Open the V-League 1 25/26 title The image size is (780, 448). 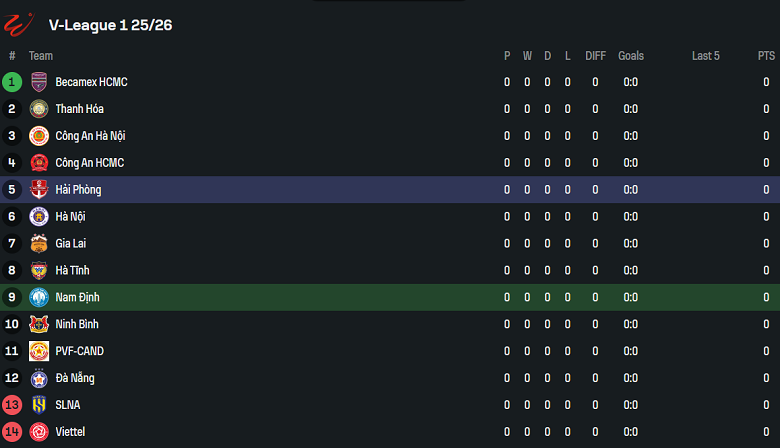pos(110,24)
